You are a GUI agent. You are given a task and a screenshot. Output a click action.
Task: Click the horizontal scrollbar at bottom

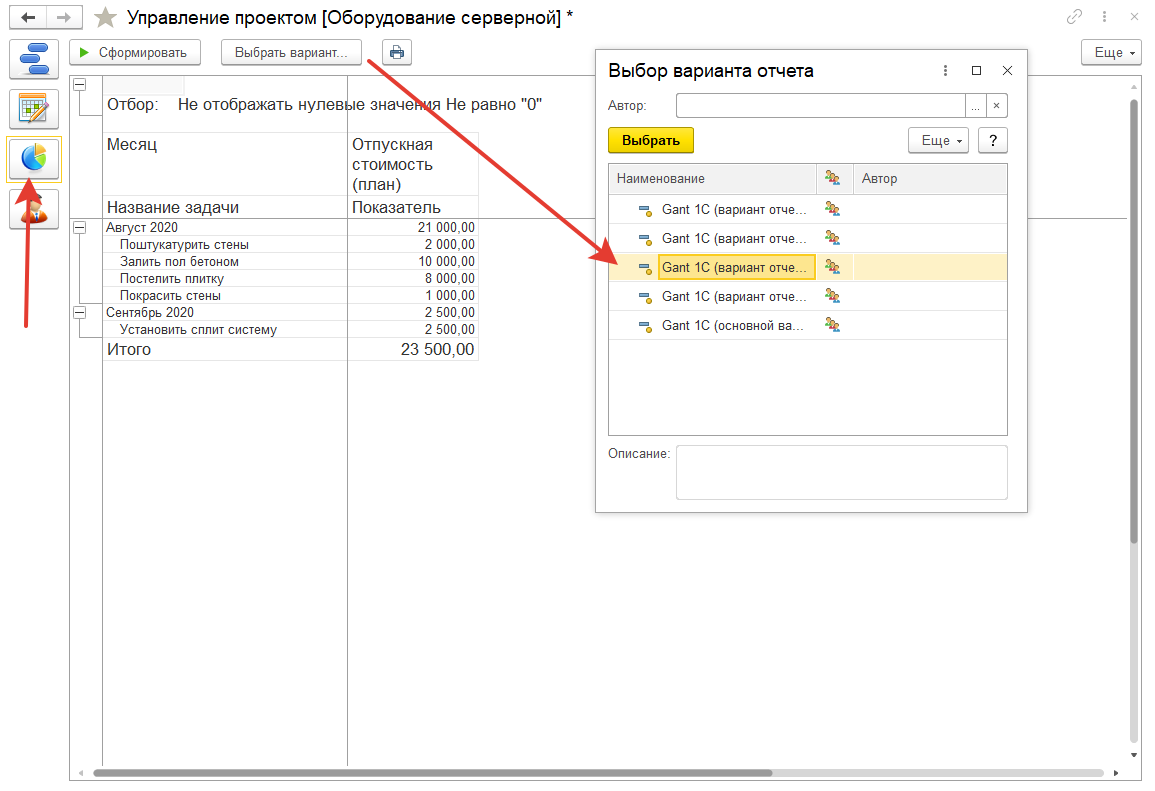(432, 773)
